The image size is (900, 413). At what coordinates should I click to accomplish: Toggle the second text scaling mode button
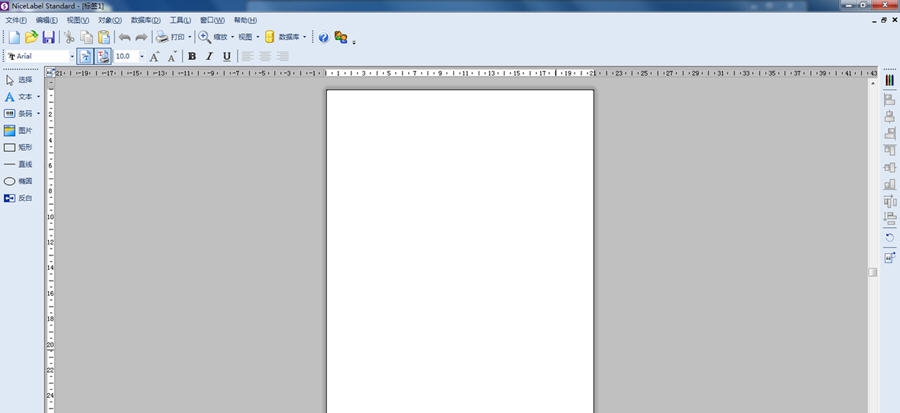103,56
